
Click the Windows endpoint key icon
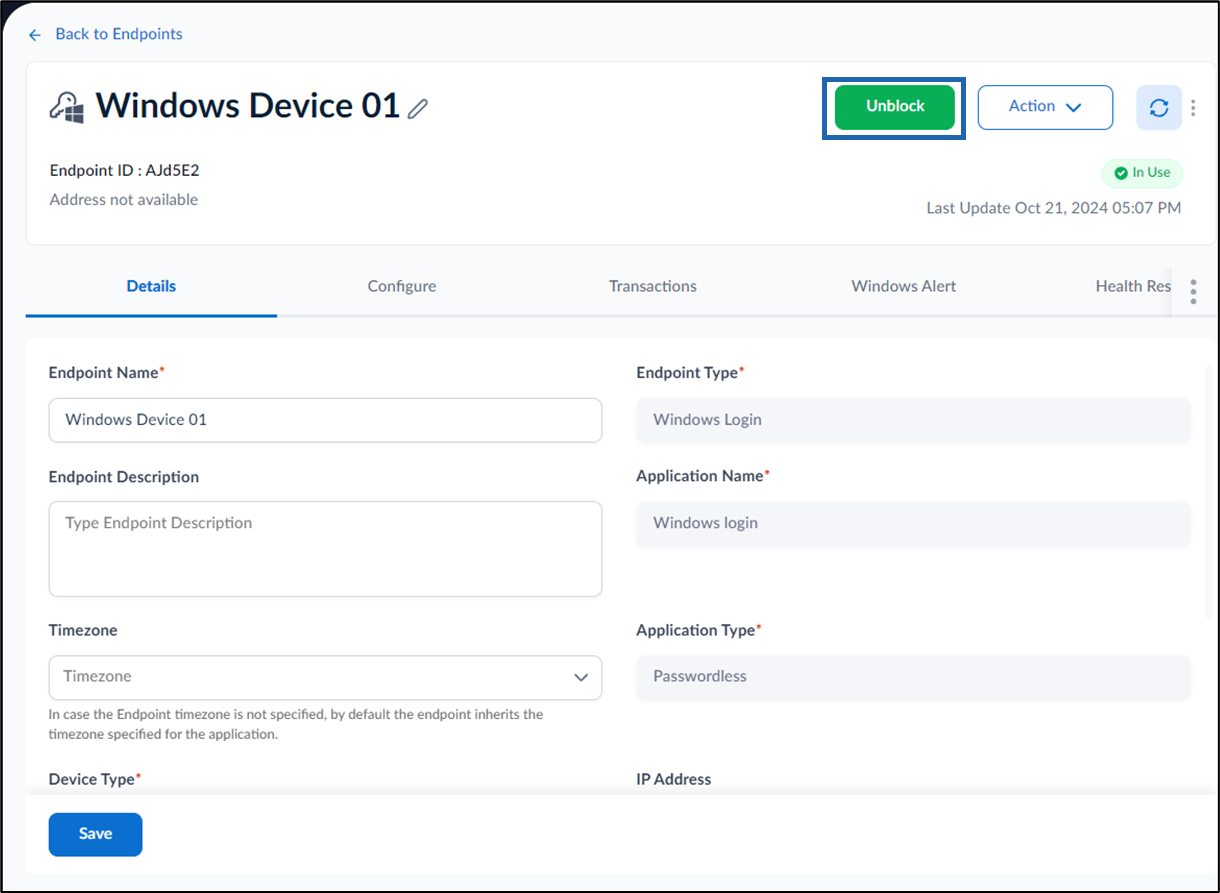click(67, 107)
